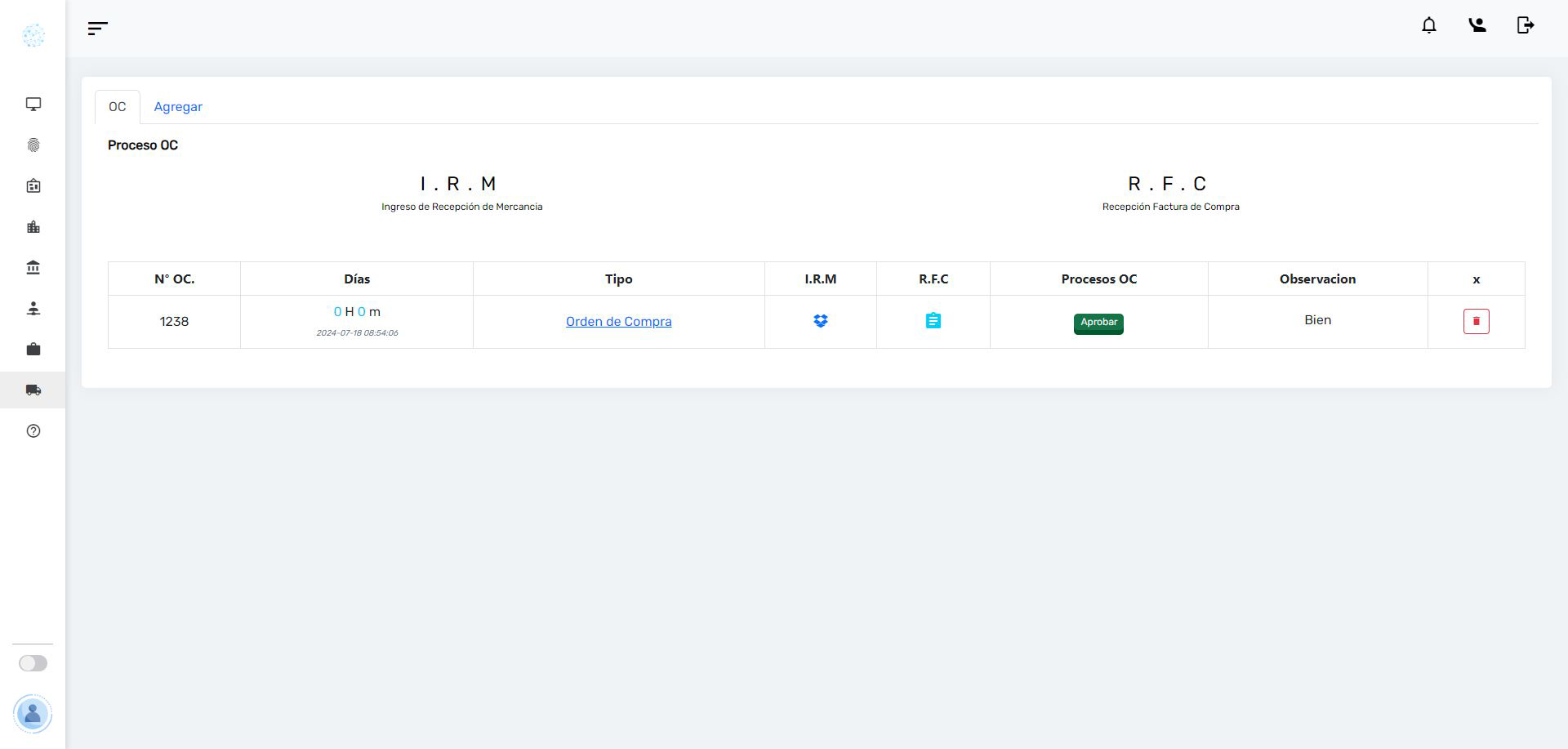Switch to the Agregar tab

[x=178, y=107]
